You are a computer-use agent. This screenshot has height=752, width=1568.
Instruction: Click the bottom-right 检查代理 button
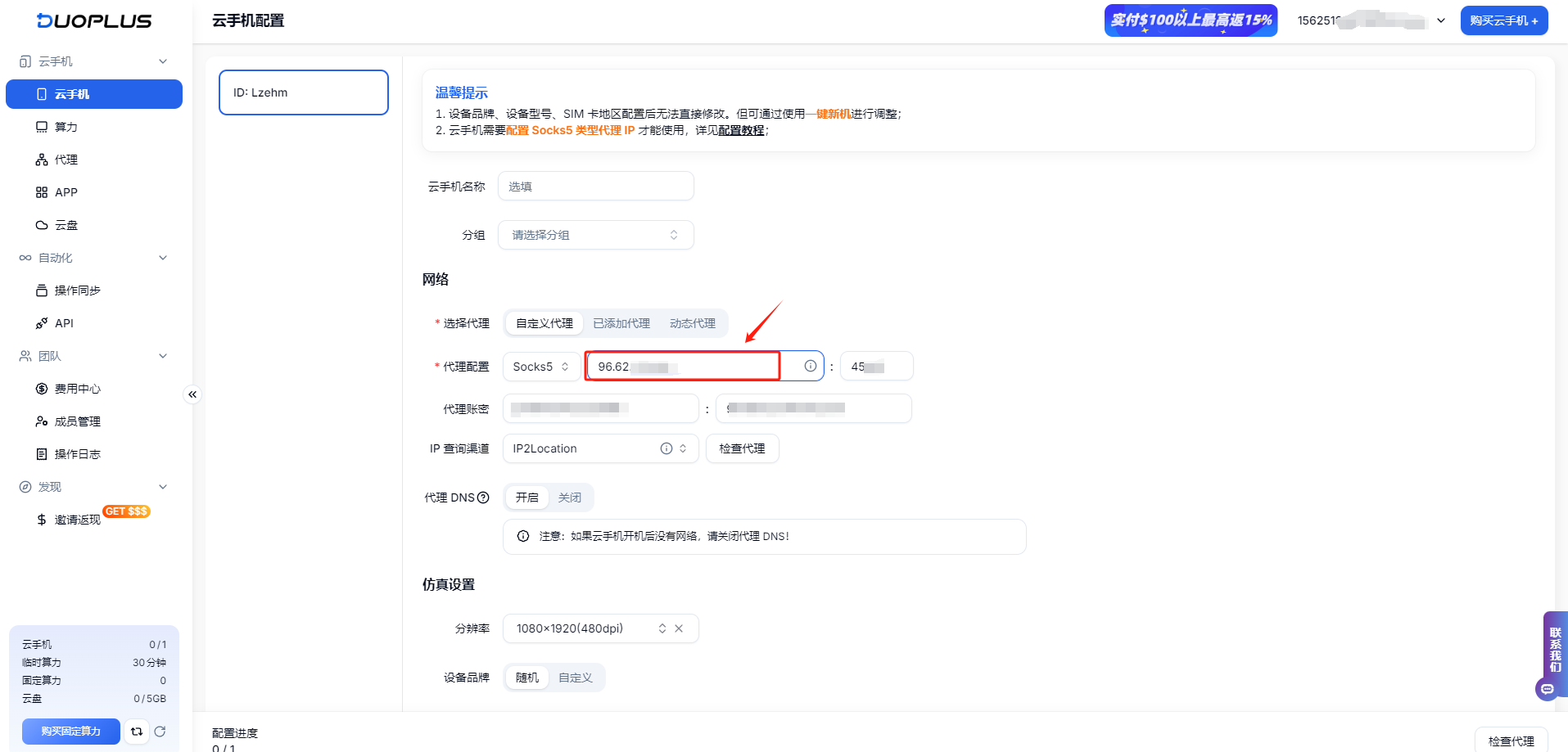click(1512, 741)
